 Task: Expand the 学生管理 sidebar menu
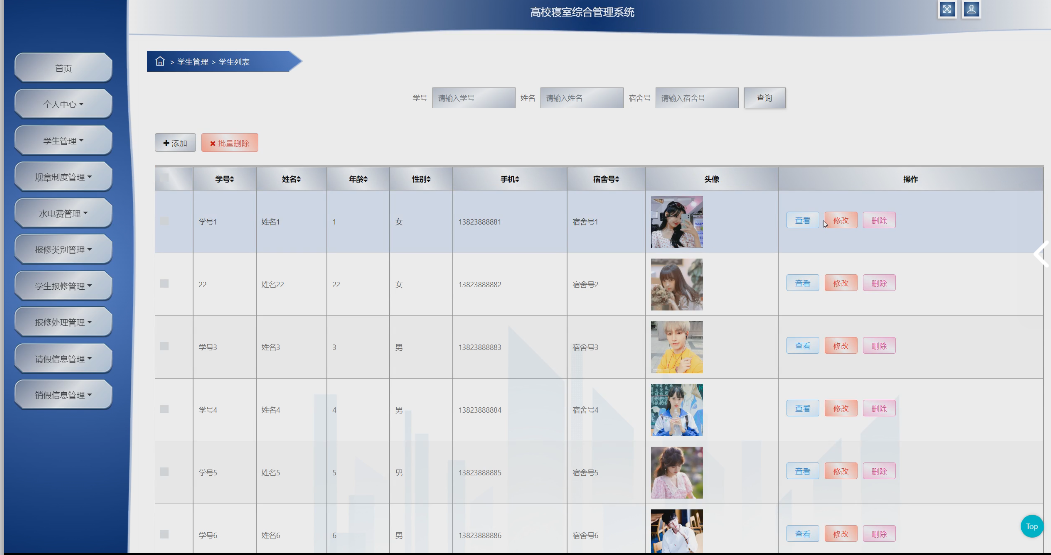point(63,141)
